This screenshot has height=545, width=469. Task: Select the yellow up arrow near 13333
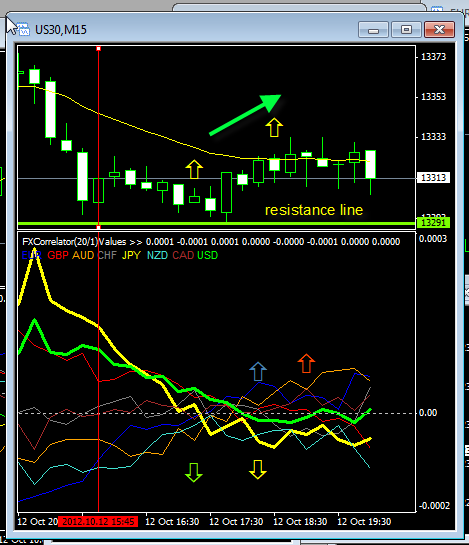point(274,127)
